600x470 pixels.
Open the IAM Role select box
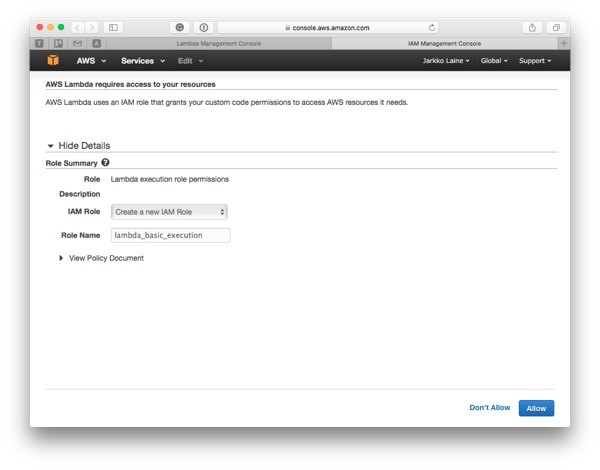[169, 212]
